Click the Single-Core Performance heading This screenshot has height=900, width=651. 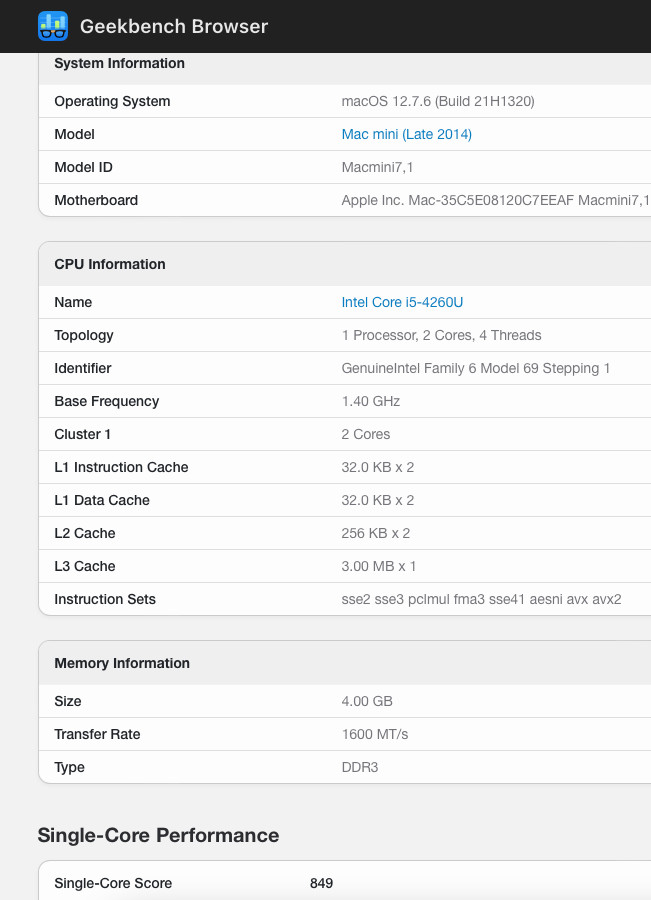pyautogui.click(x=158, y=835)
